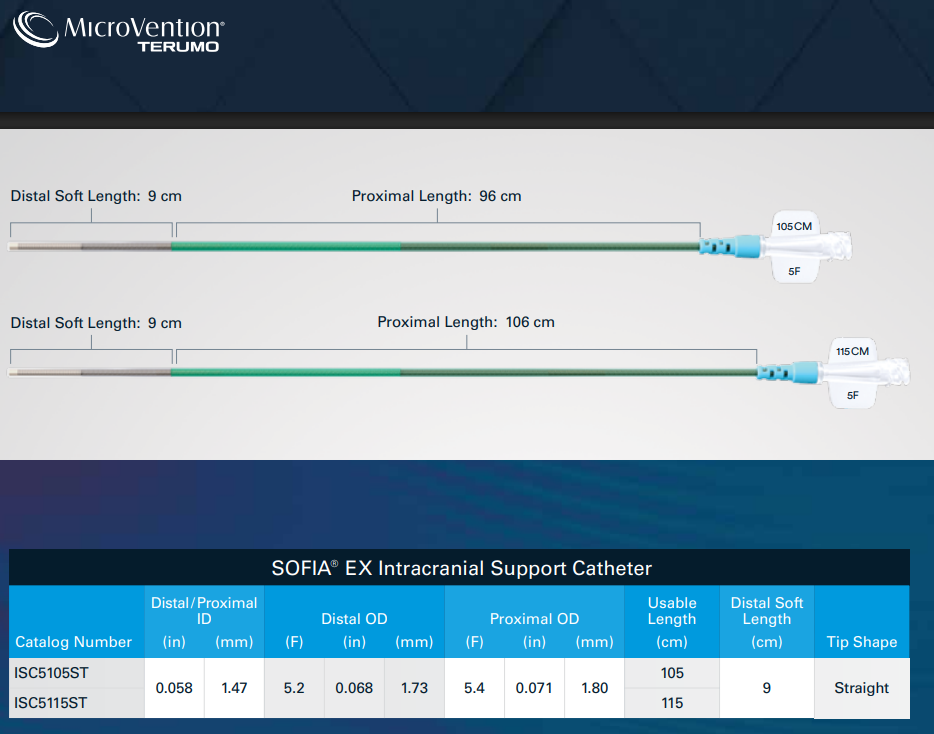Select the "Proximal Length: 96 cm" label
Screen dimensions: 934x734
coord(436,196)
